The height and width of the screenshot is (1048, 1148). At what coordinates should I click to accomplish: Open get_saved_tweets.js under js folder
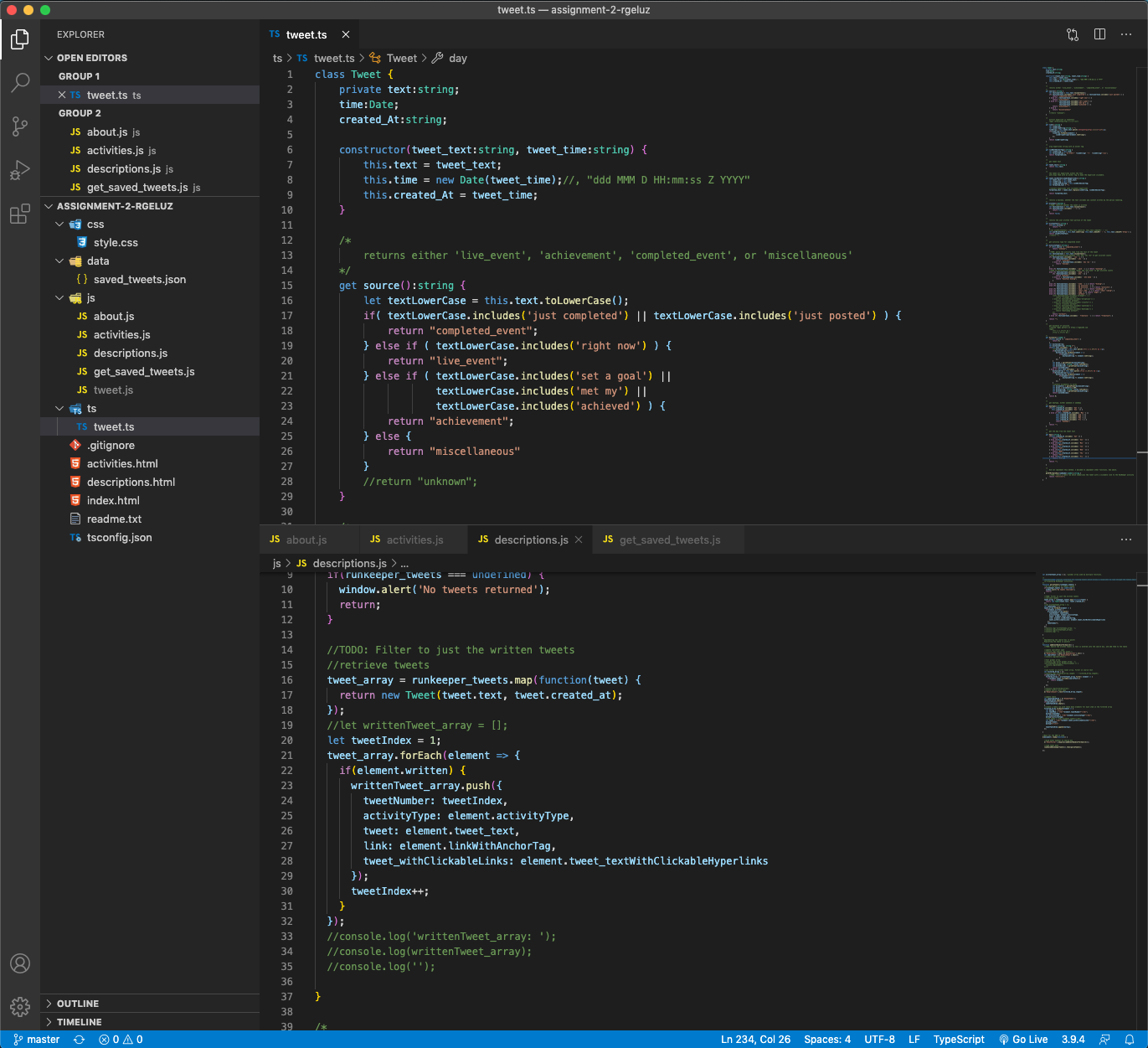click(x=150, y=372)
